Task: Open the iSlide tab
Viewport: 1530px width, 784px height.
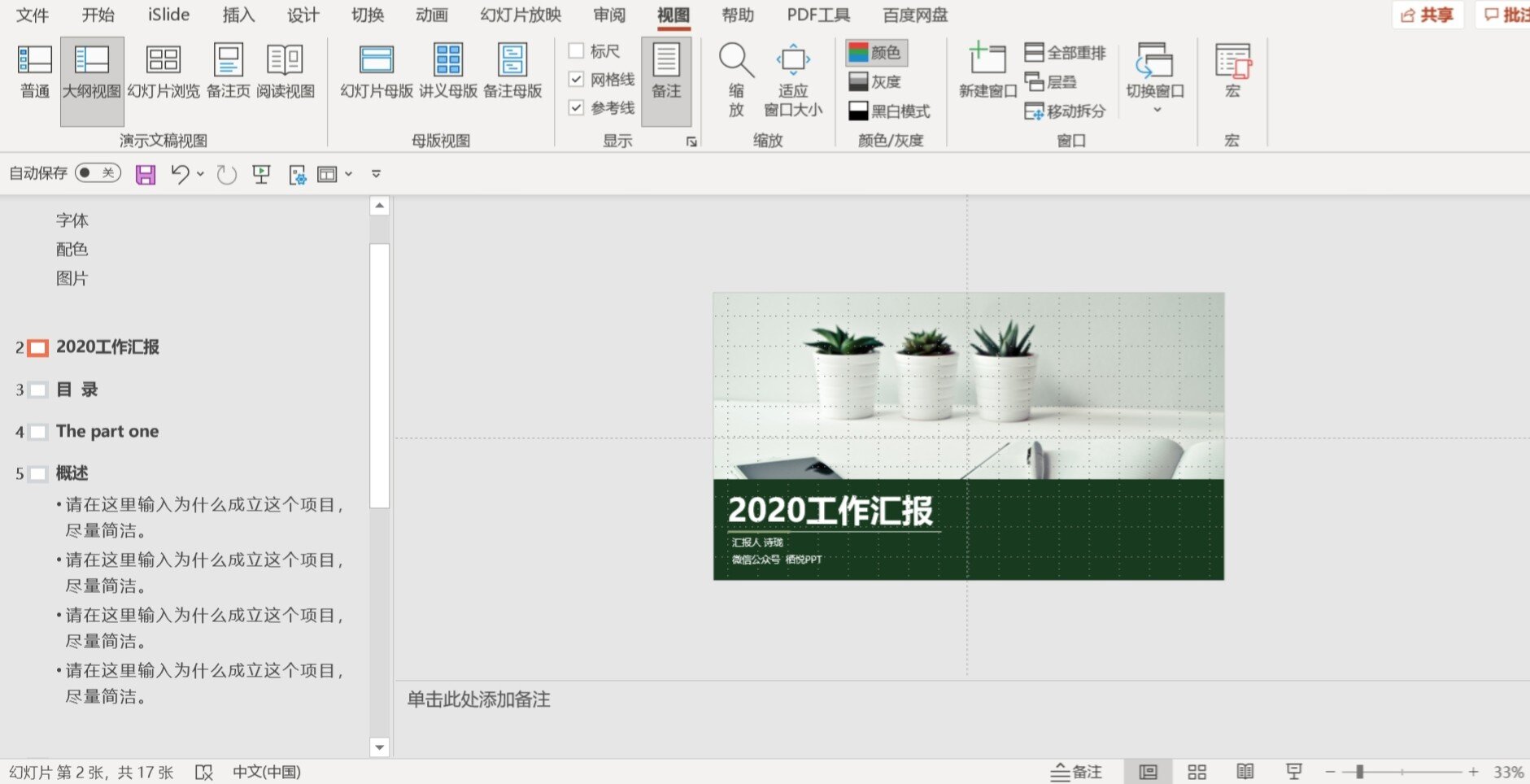Action: [x=168, y=15]
